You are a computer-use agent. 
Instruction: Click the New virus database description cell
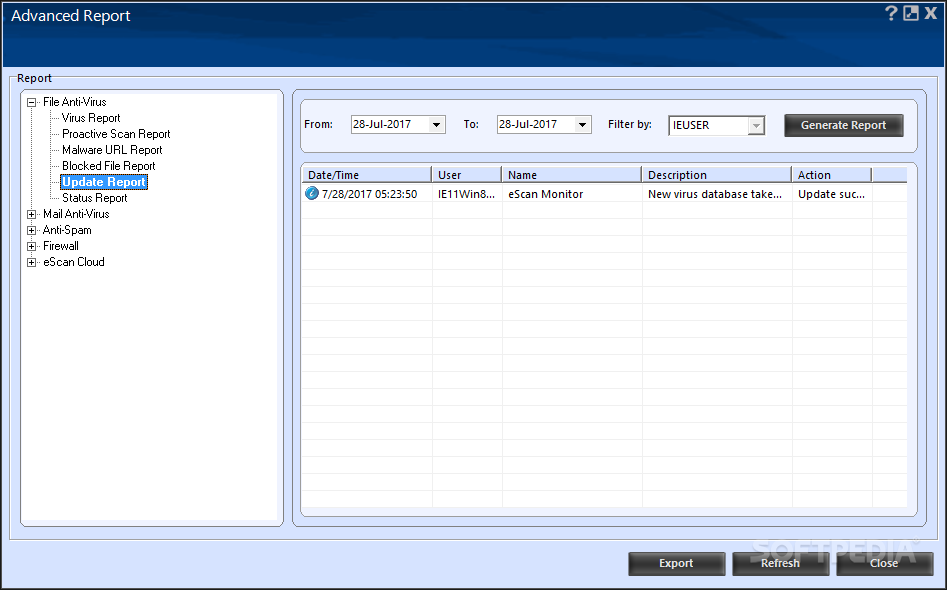click(714, 194)
